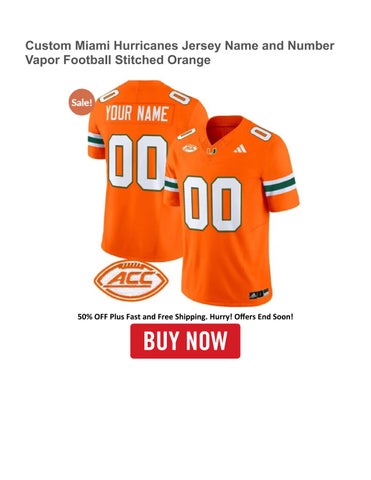
Task: Click the 00 number on back jersey
Action: pyautogui.click(x=138, y=162)
